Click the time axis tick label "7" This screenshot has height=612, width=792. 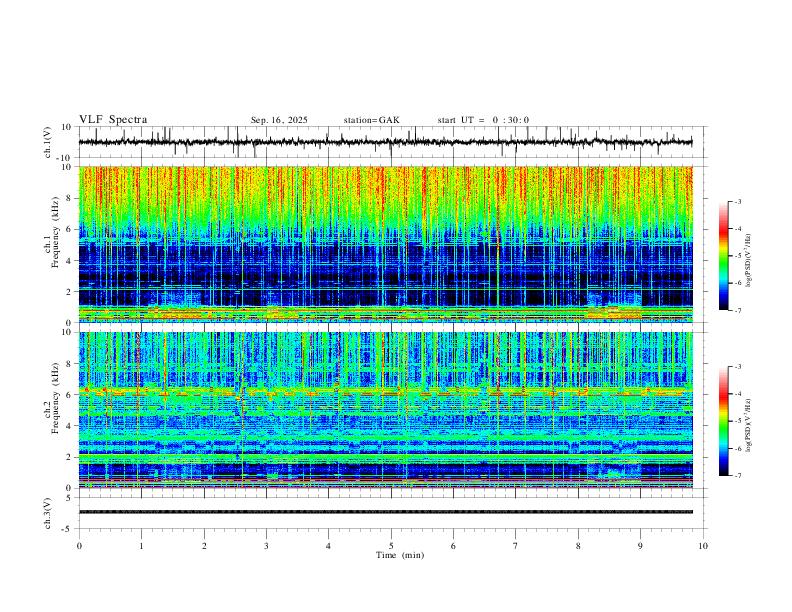(x=516, y=546)
